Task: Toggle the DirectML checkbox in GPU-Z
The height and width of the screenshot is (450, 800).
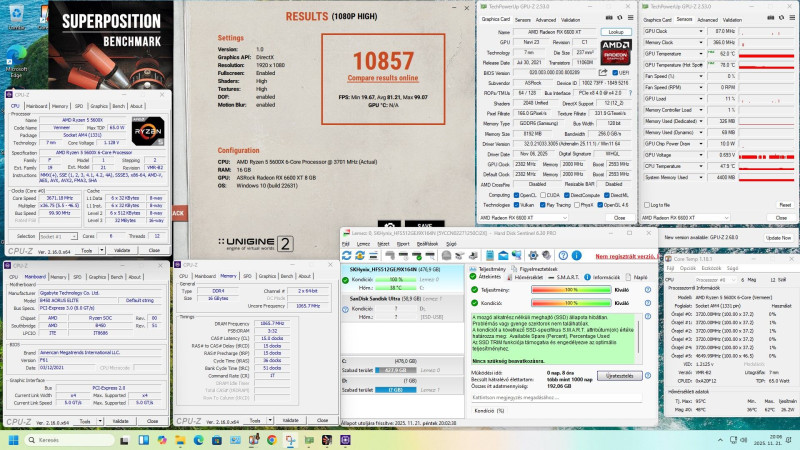Action: coord(607,195)
